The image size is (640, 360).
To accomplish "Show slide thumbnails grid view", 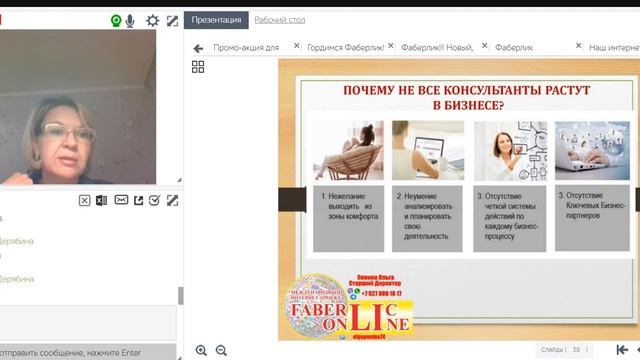I will [198, 67].
